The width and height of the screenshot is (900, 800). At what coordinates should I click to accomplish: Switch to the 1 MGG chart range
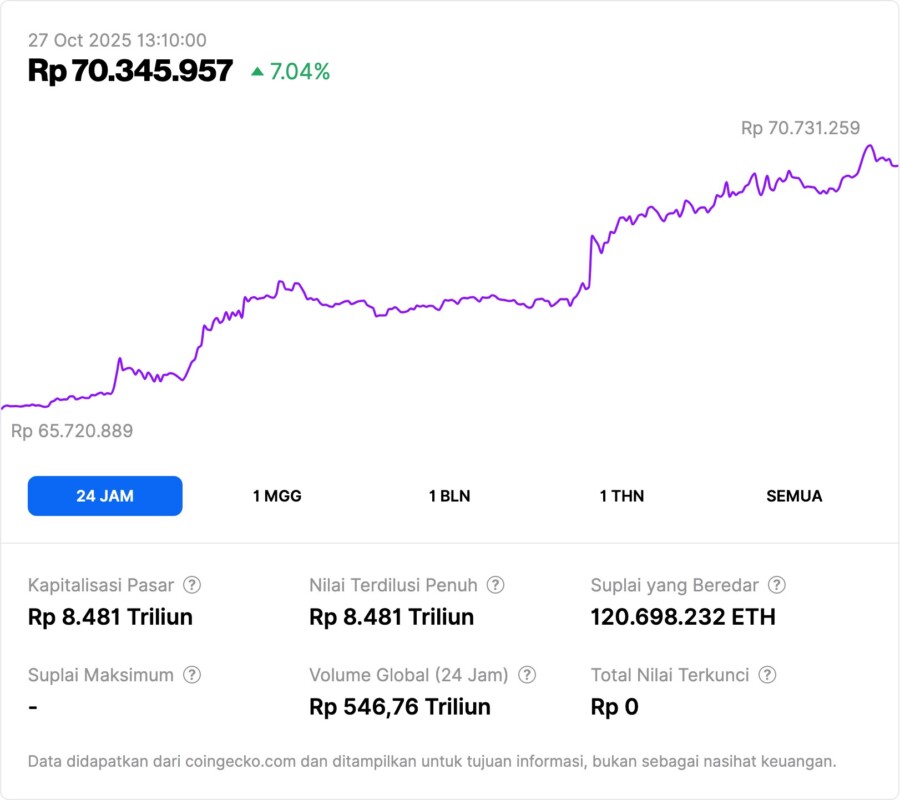(x=277, y=496)
